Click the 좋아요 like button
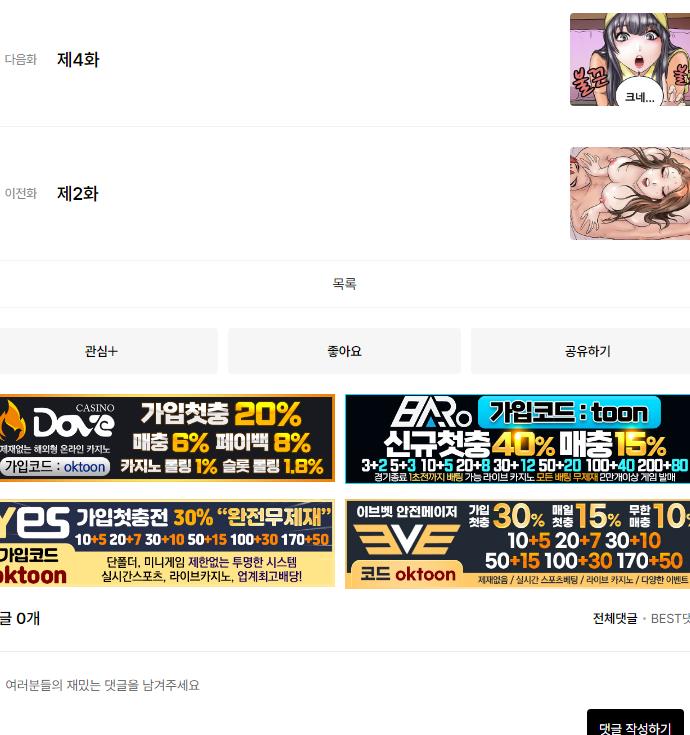 pyautogui.click(x=345, y=351)
